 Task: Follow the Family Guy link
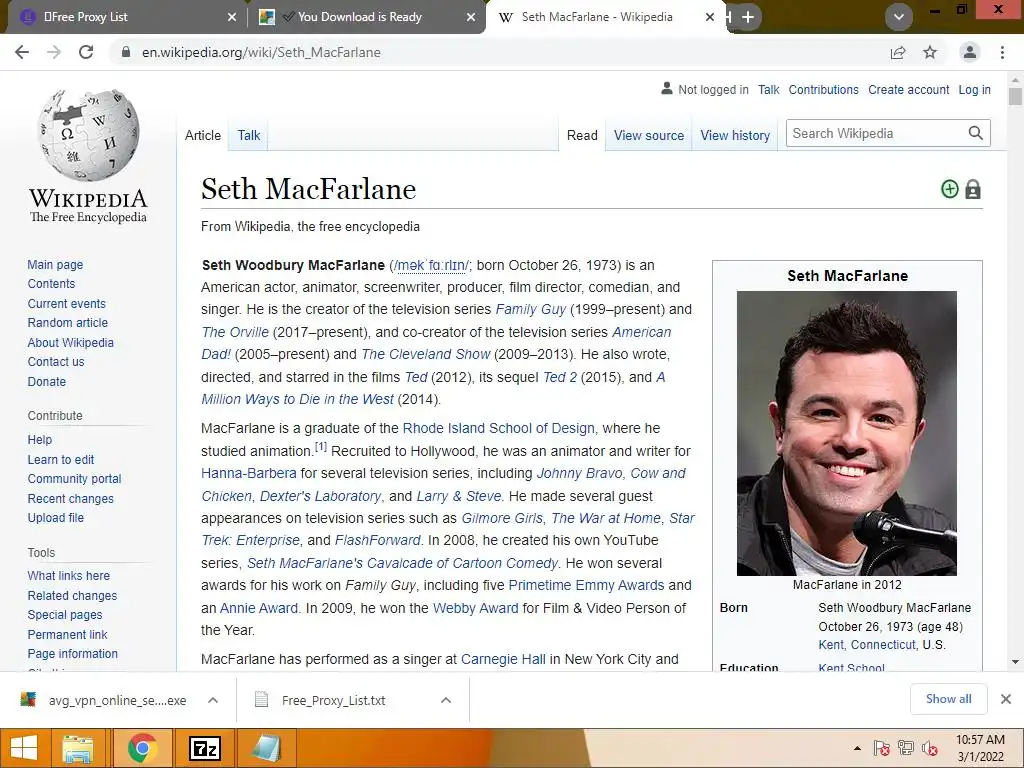(x=531, y=309)
